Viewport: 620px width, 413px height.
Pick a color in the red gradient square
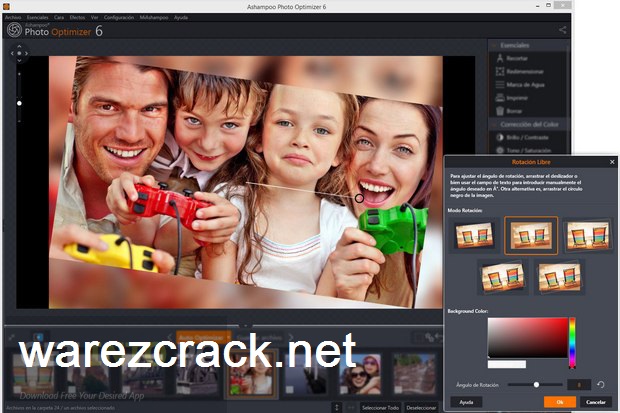(x=528, y=337)
